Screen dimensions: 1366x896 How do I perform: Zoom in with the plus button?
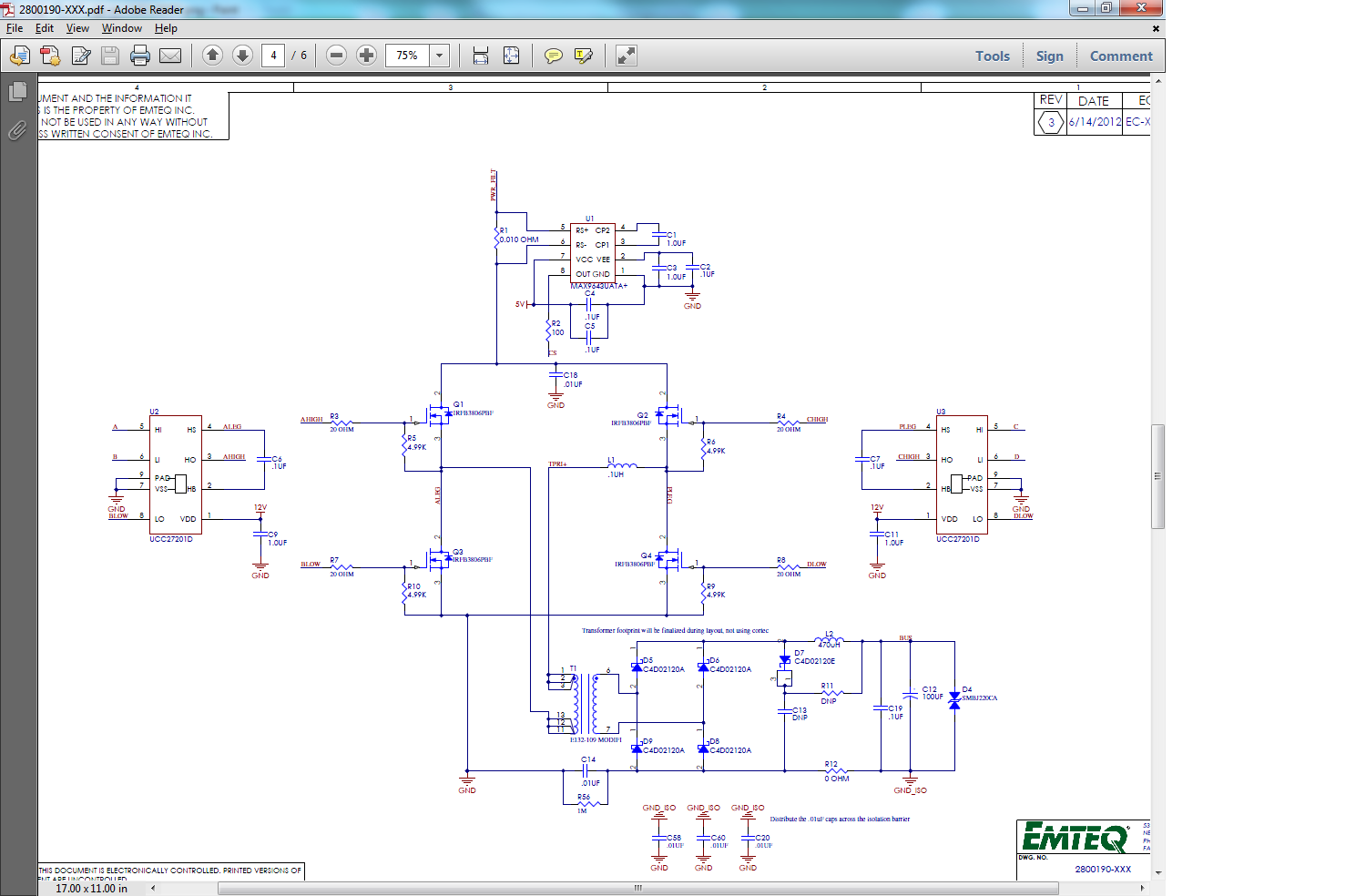366,56
